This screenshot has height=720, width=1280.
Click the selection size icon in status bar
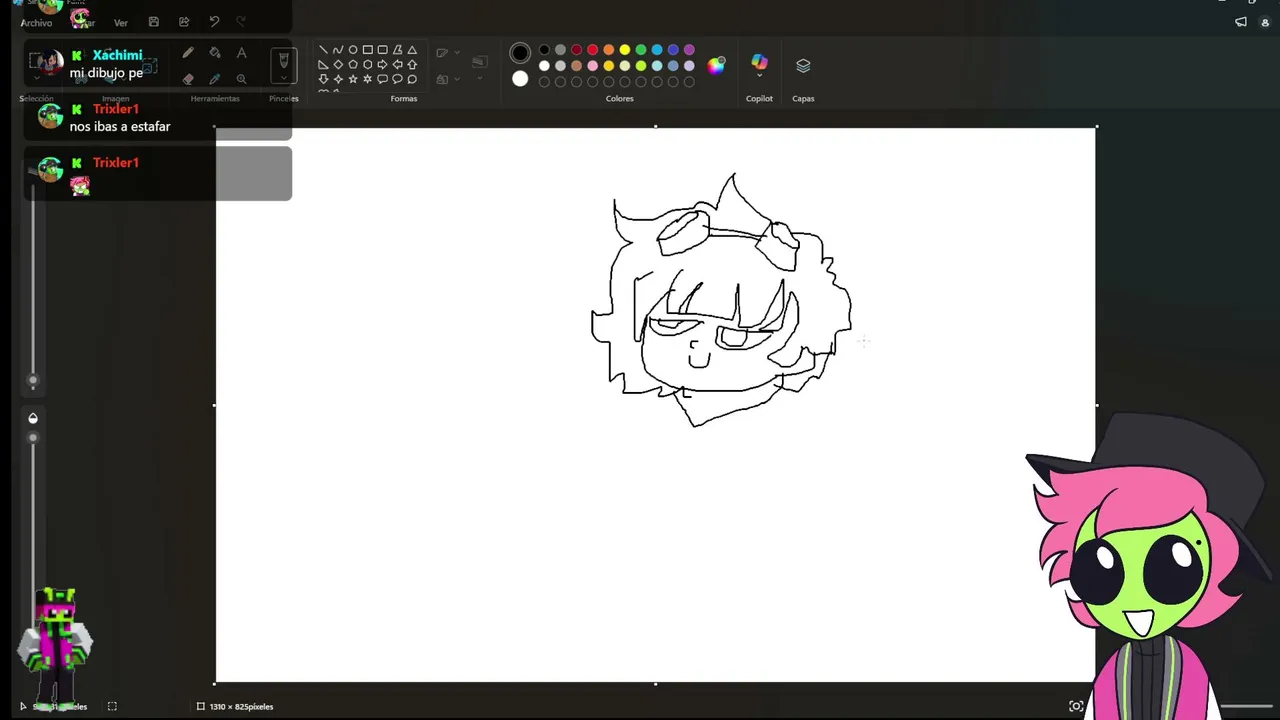(x=112, y=706)
